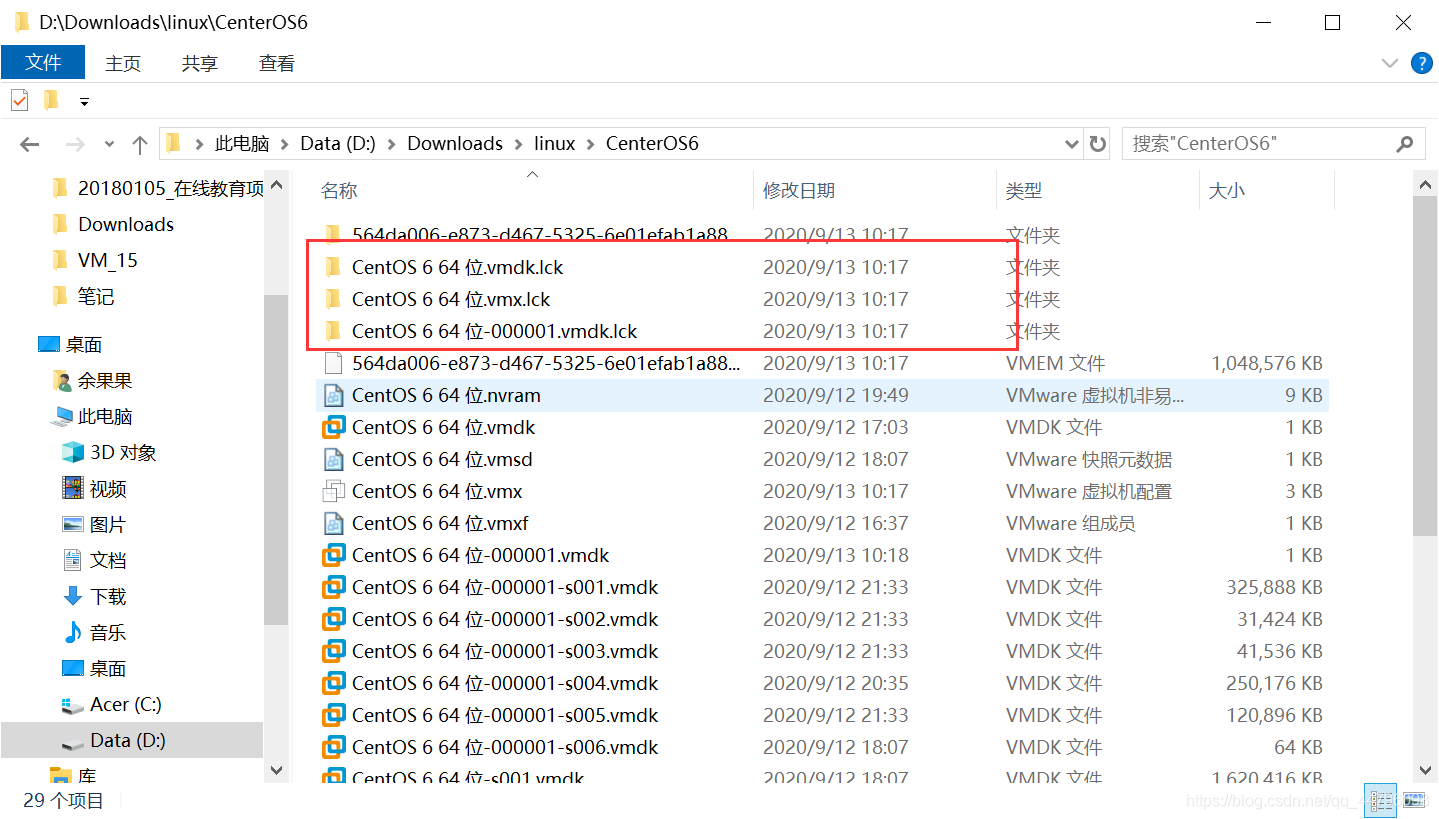This screenshot has width=1439, height=819.
Task: Switch to the 查看 ribbon tab
Action: tap(277, 63)
